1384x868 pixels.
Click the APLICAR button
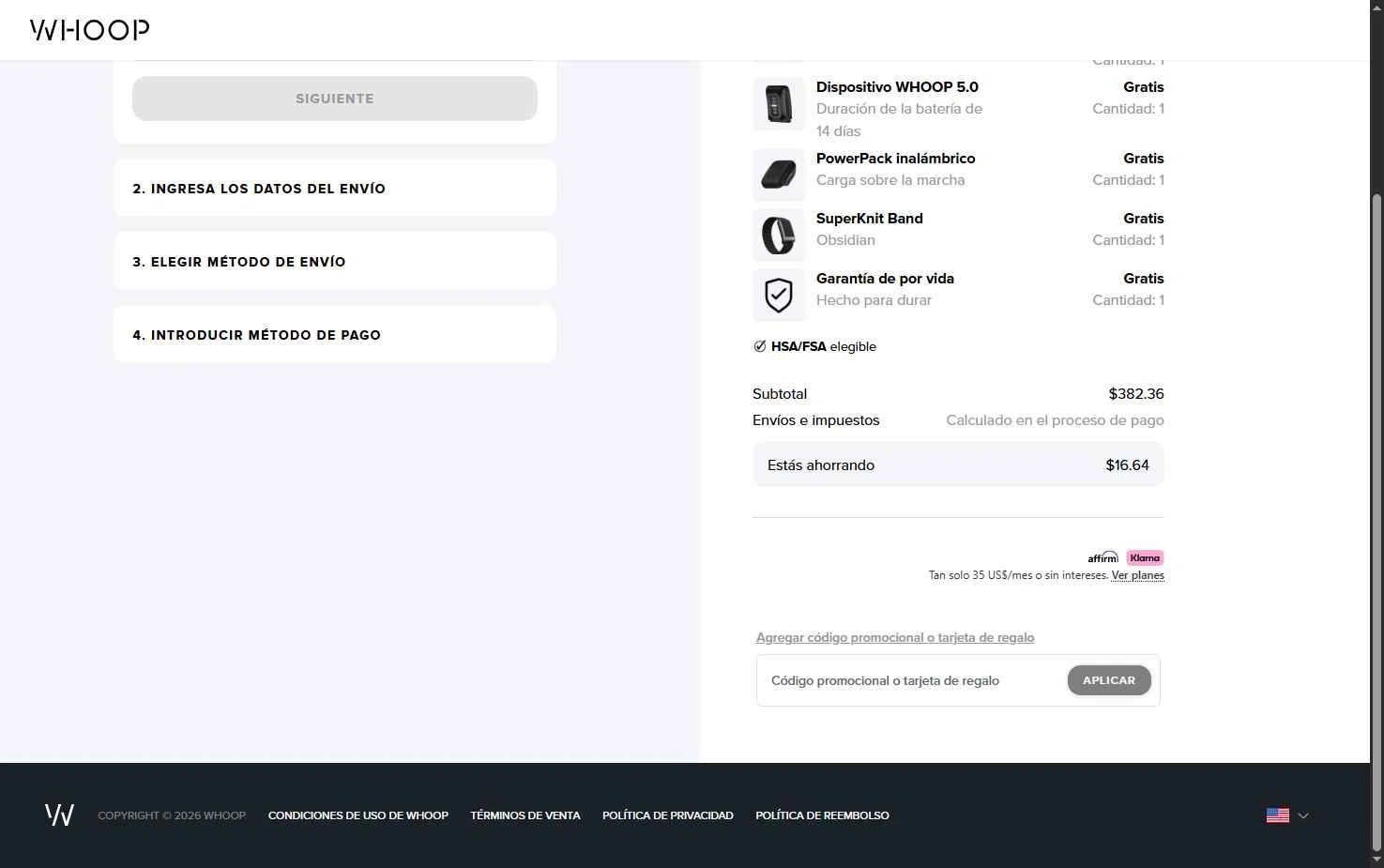point(1109,680)
